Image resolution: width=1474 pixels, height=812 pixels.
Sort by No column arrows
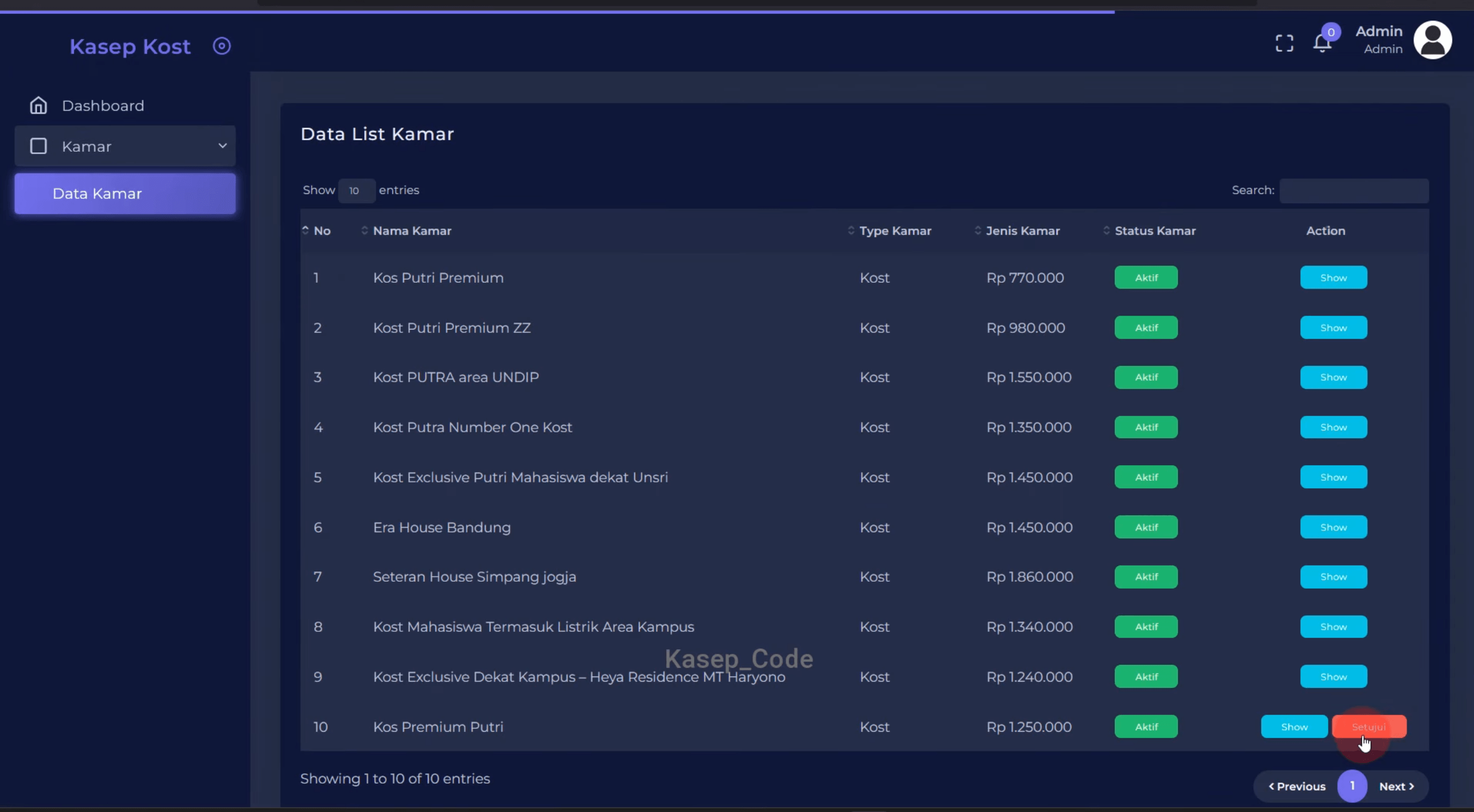click(x=305, y=230)
